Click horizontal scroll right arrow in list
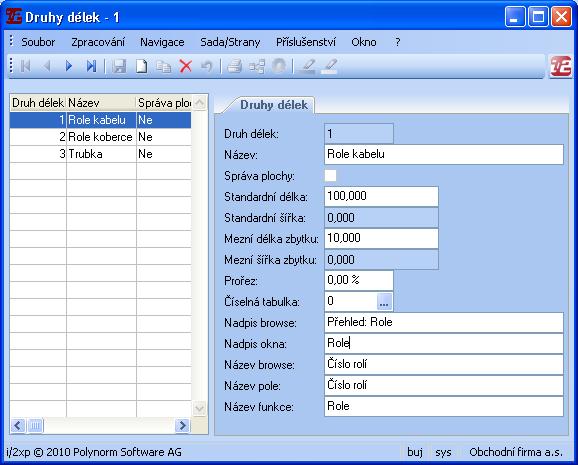This screenshot has height=465, width=578. tap(182, 426)
